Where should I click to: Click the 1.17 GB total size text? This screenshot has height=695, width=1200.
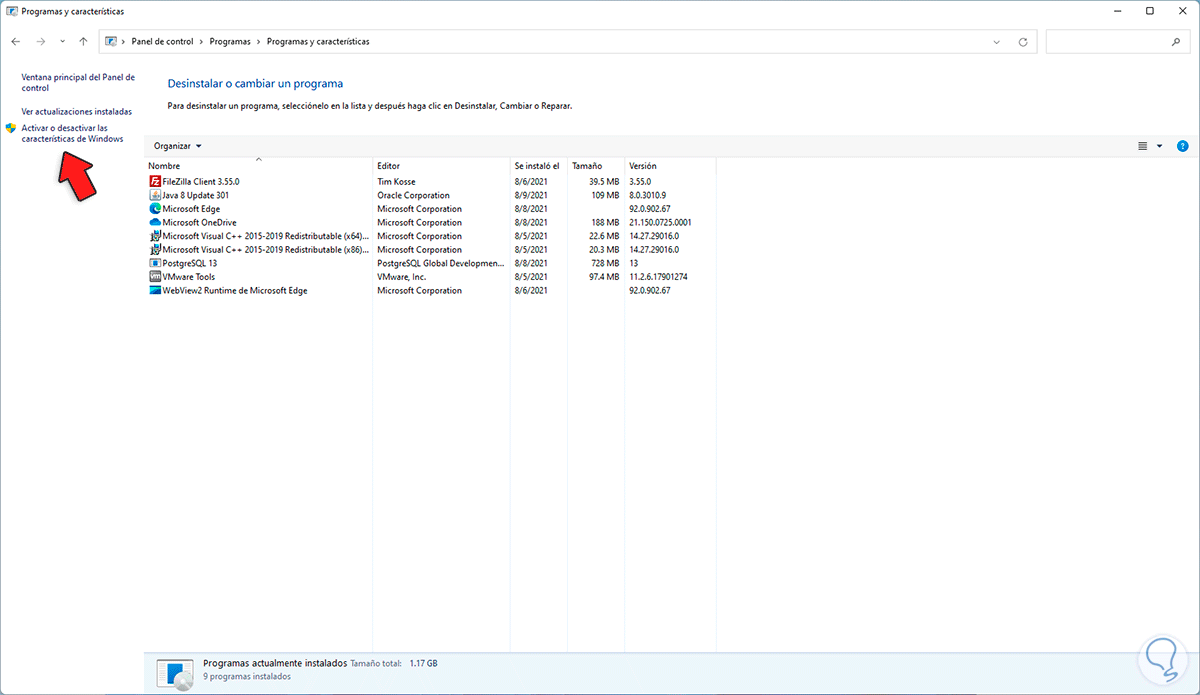[425, 663]
